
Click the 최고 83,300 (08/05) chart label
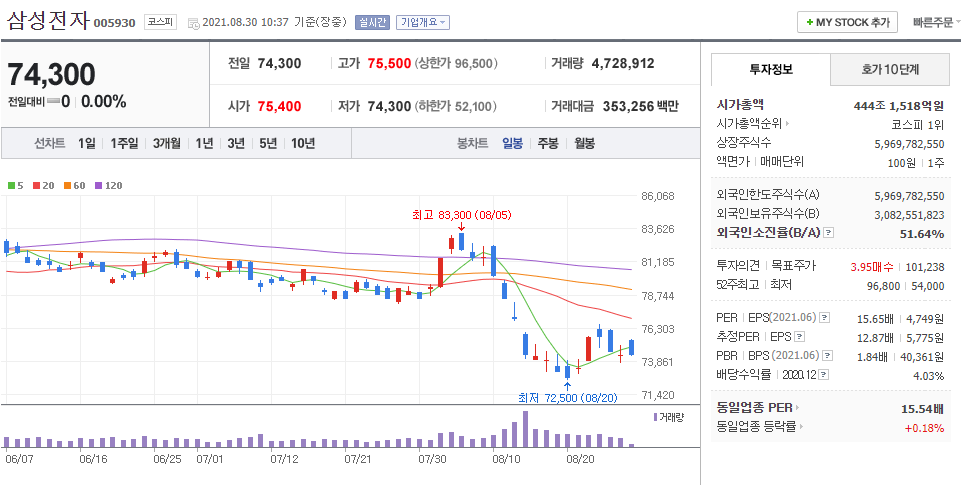point(462,215)
